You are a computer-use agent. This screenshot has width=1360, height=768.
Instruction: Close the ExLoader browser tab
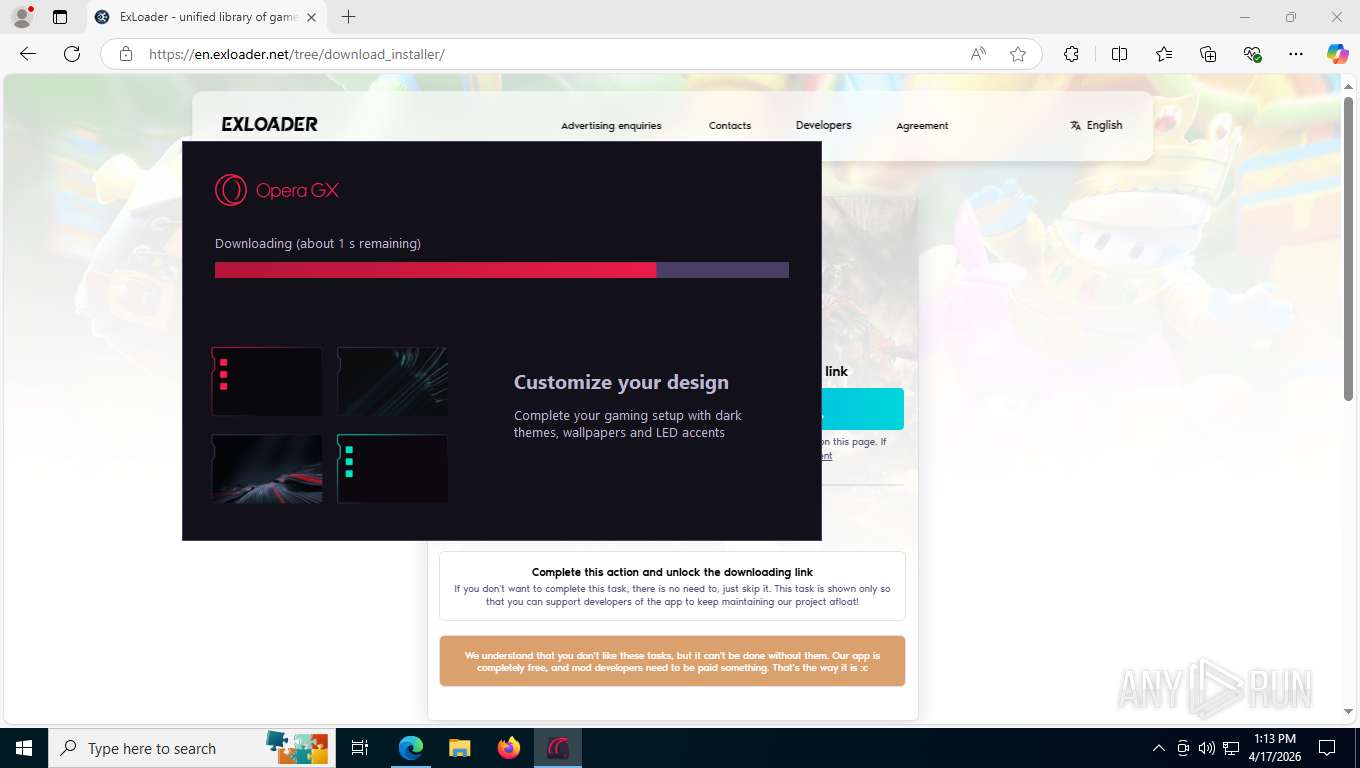click(x=311, y=17)
